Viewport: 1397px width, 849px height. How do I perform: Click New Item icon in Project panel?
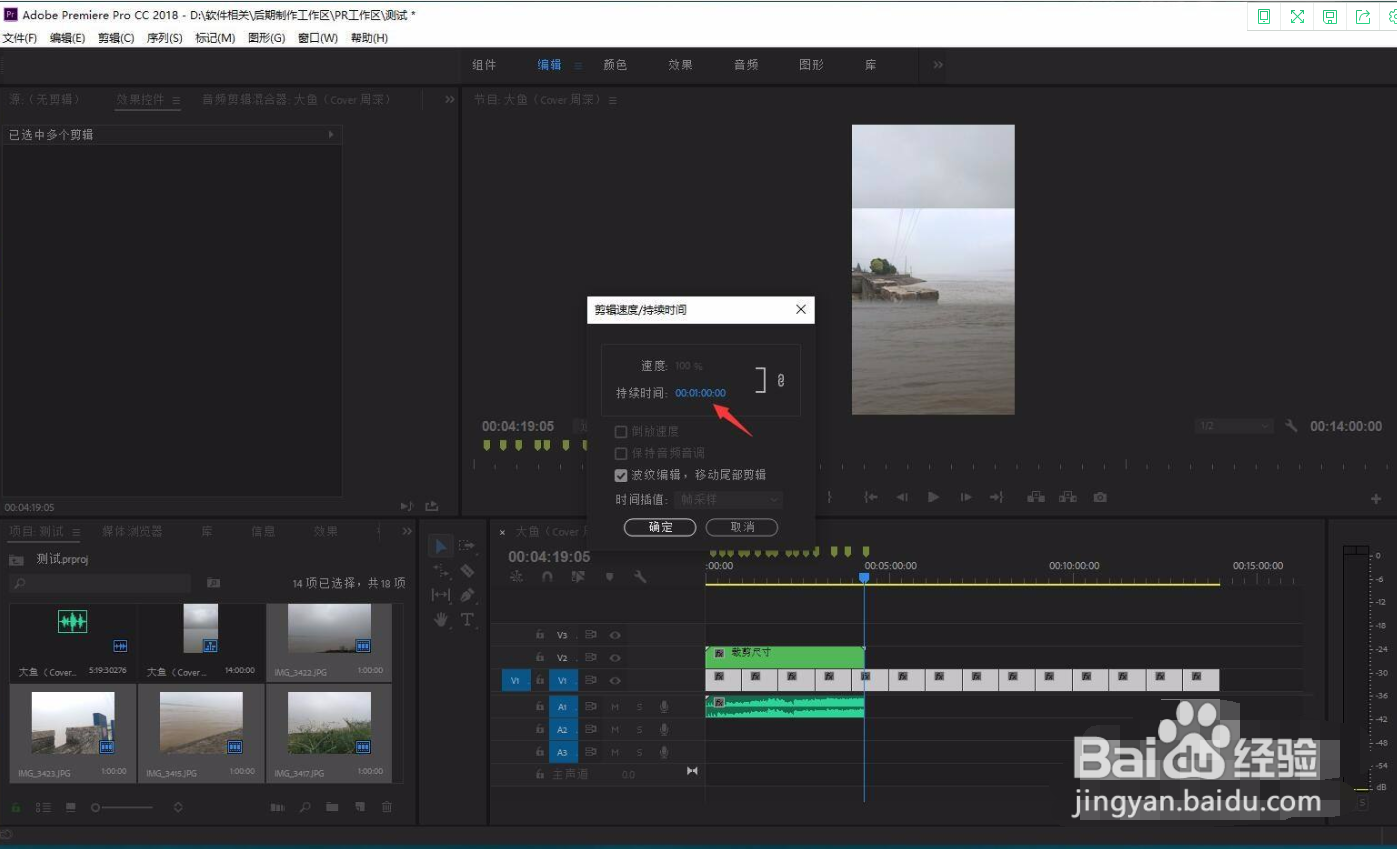[x=359, y=807]
